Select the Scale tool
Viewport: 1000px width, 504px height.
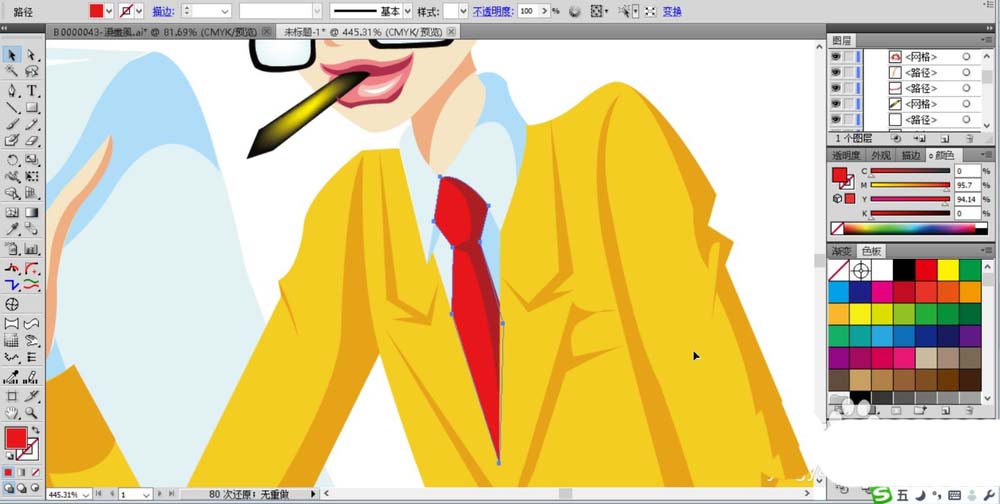(x=31, y=159)
